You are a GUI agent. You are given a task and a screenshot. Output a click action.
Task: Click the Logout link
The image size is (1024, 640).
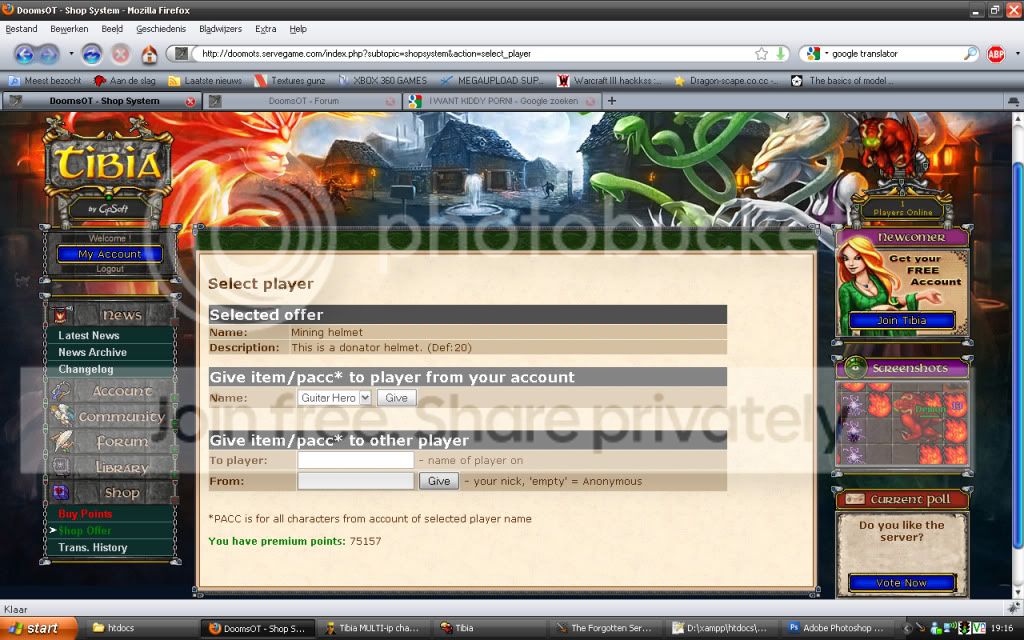click(x=110, y=269)
